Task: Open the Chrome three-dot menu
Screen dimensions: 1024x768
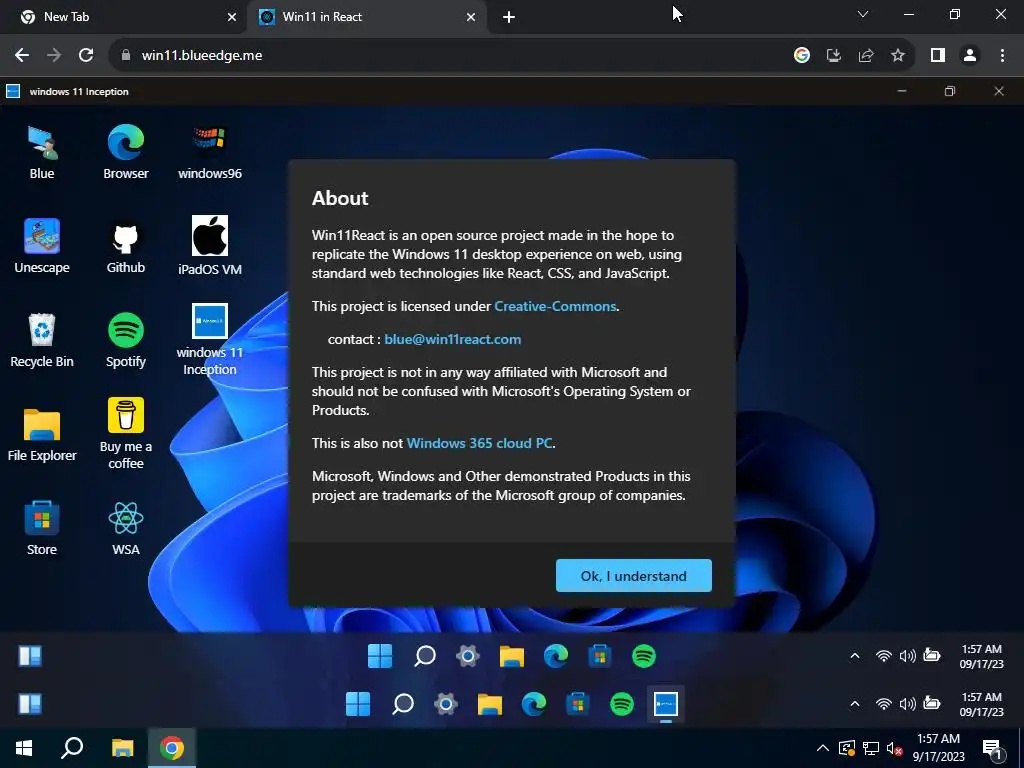Action: click(1002, 56)
